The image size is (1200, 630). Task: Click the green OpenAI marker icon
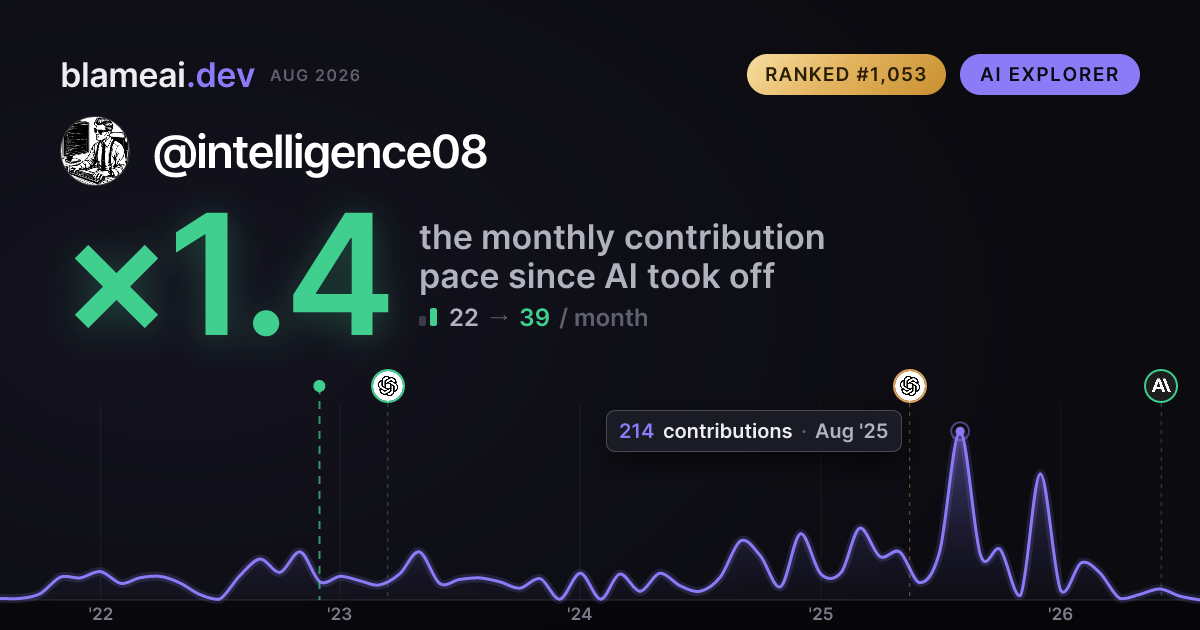pyautogui.click(x=388, y=385)
